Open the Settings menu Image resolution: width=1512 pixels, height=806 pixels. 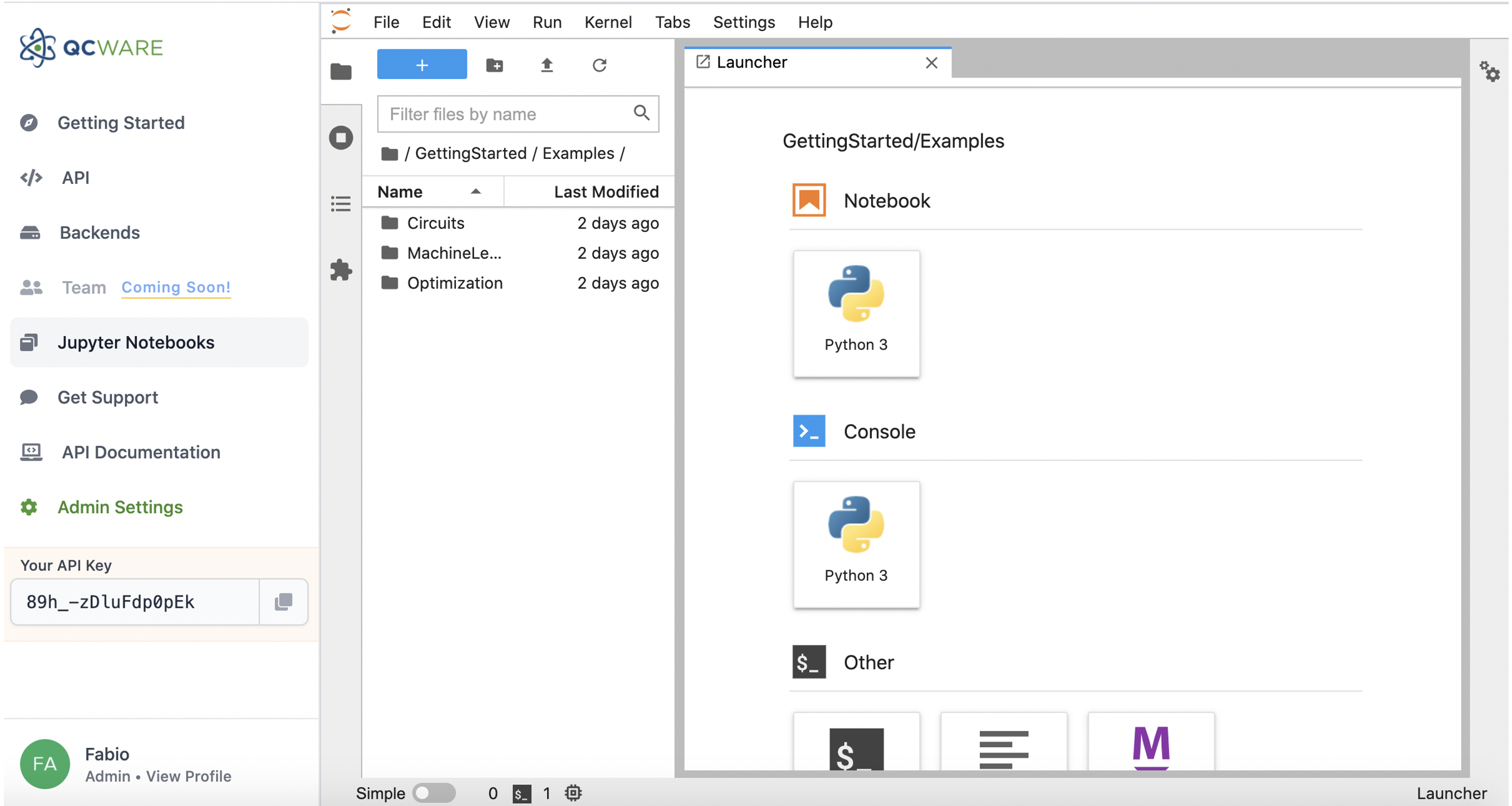tap(743, 22)
